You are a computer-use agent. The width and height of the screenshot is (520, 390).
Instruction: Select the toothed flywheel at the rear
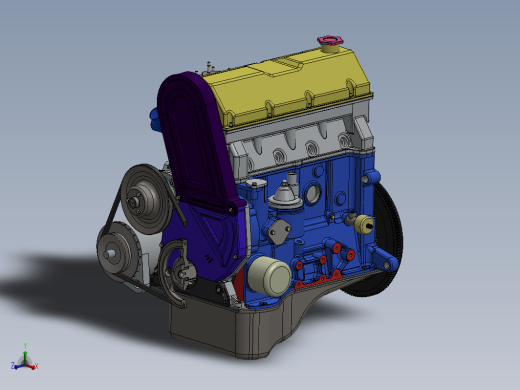click(x=388, y=240)
